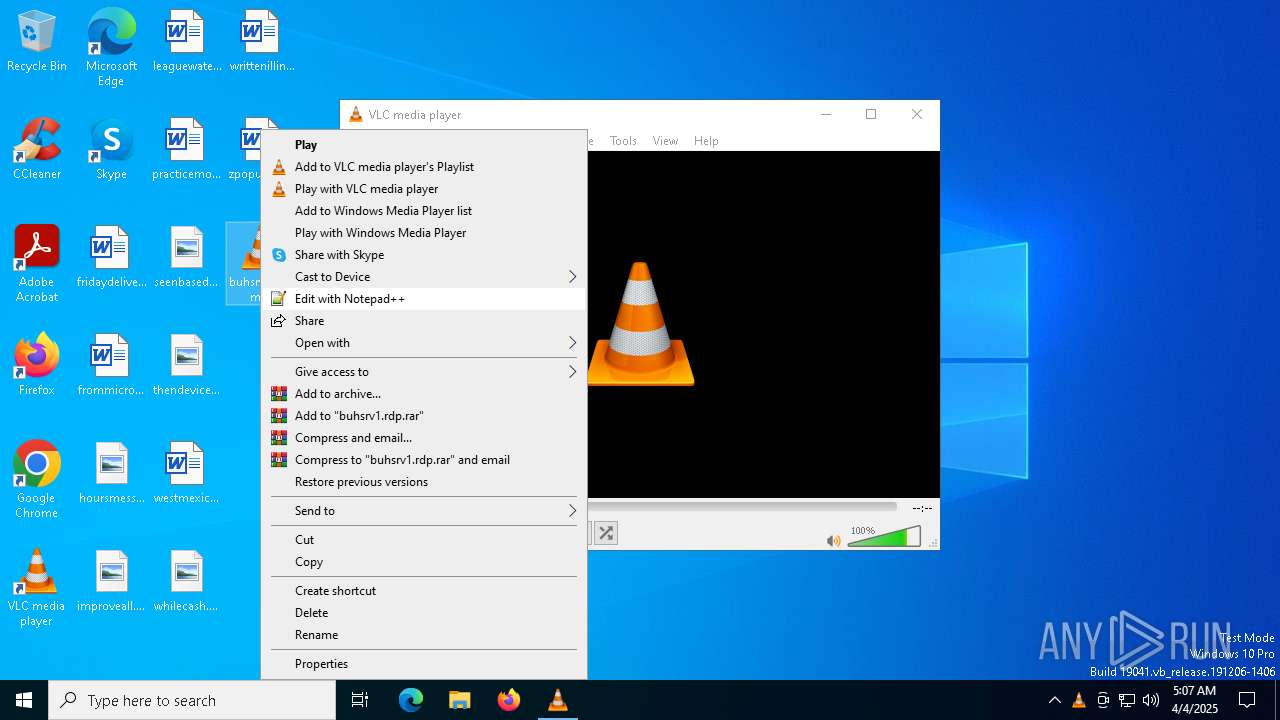Launch Firefox from the taskbar
Screen dimensions: 1280x720
pos(509,700)
